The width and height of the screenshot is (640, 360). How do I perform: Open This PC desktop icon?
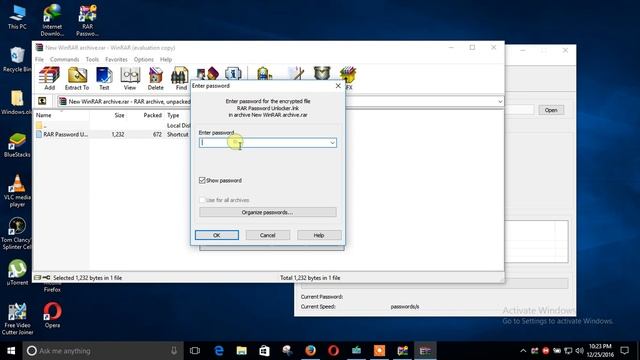coord(17,17)
